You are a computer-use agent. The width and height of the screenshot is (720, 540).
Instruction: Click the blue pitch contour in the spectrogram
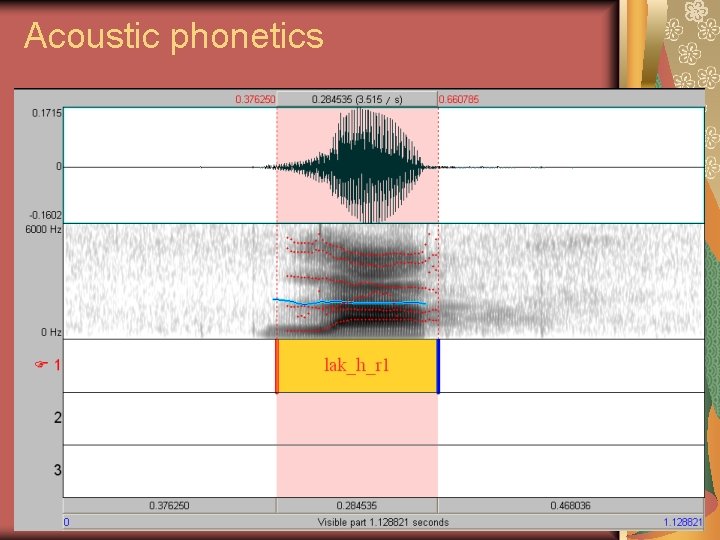[x=349, y=302]
